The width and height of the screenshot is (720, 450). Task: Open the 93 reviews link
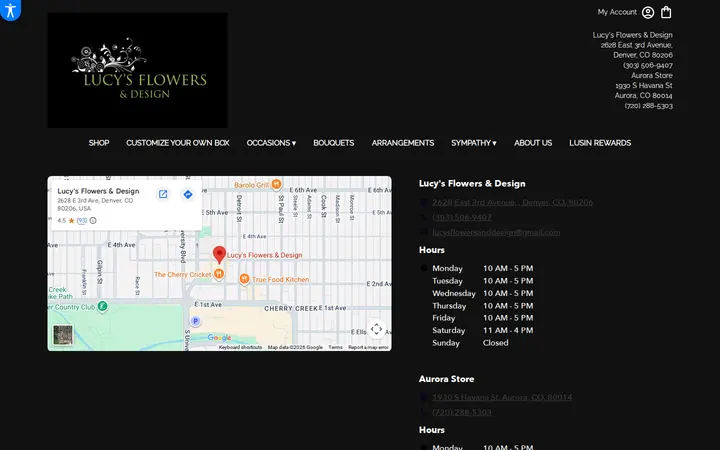pyautogui.click(x=82, y=220)
